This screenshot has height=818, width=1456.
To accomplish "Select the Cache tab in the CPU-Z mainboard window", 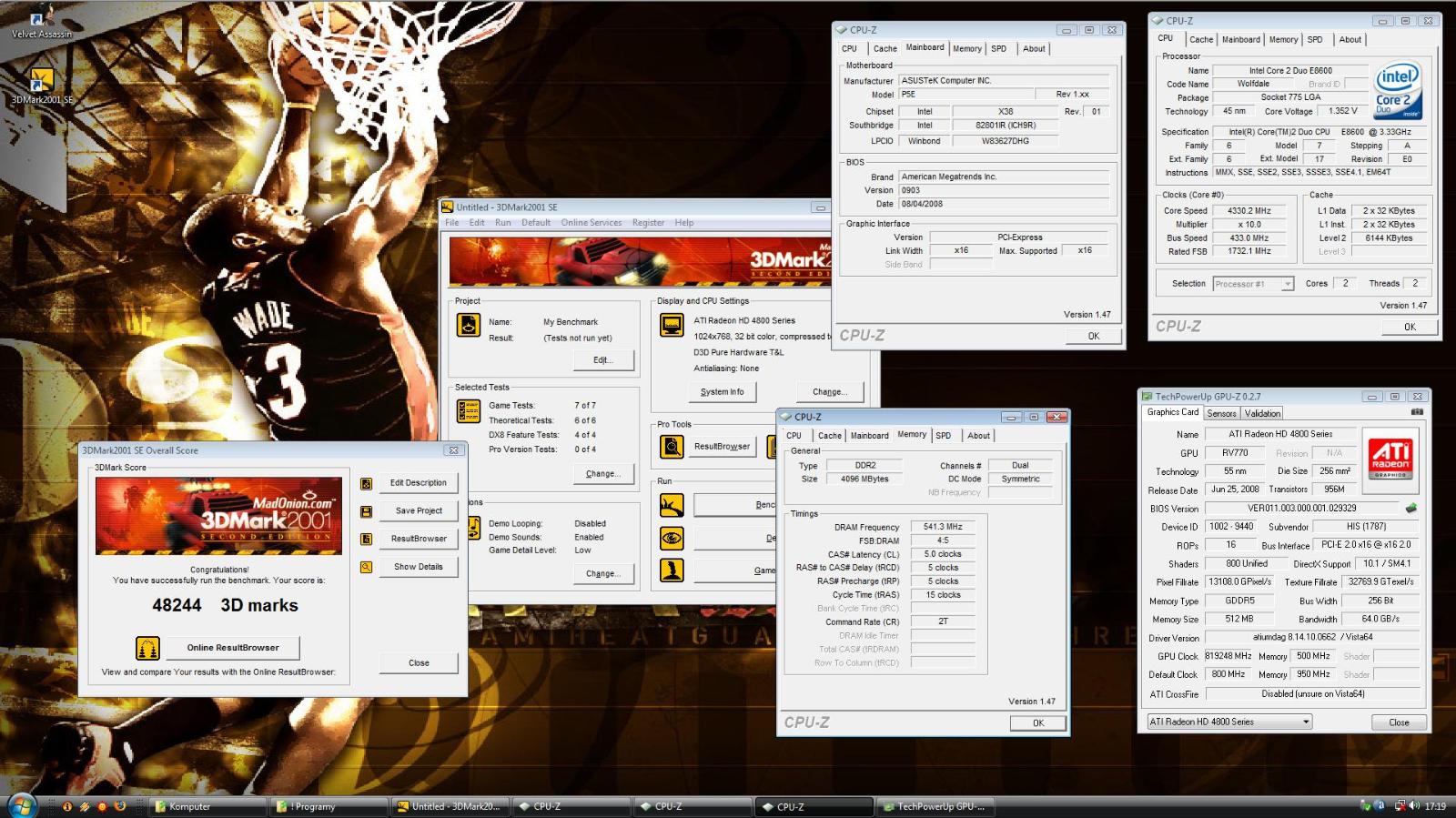I will click(x=885, y=49).
